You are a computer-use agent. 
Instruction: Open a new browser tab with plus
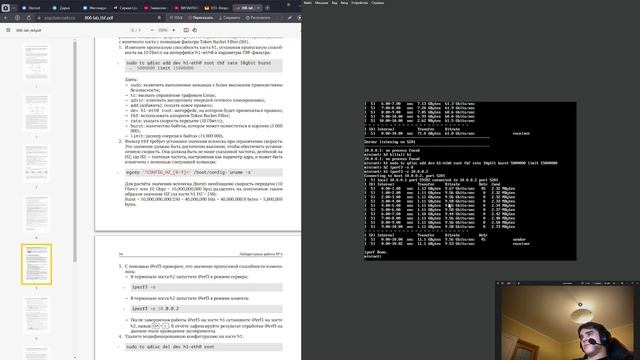tap(267, 8)
